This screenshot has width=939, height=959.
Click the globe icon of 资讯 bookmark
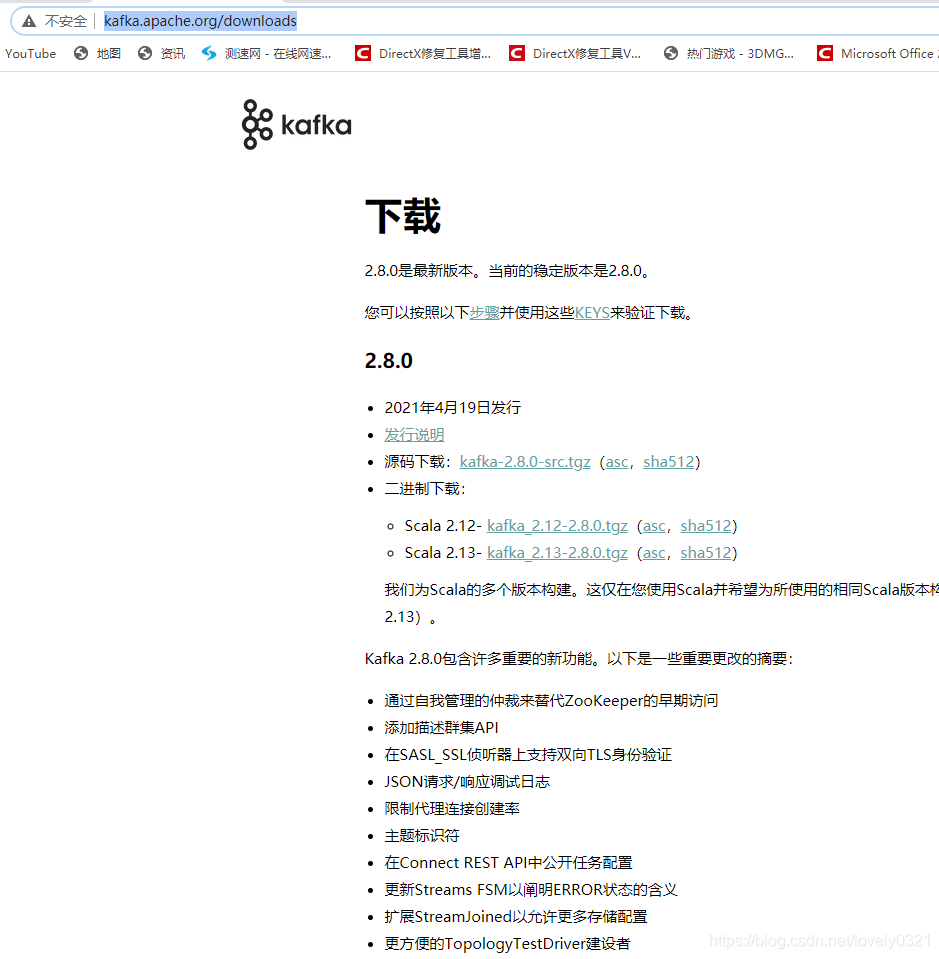tap(145, 54)
